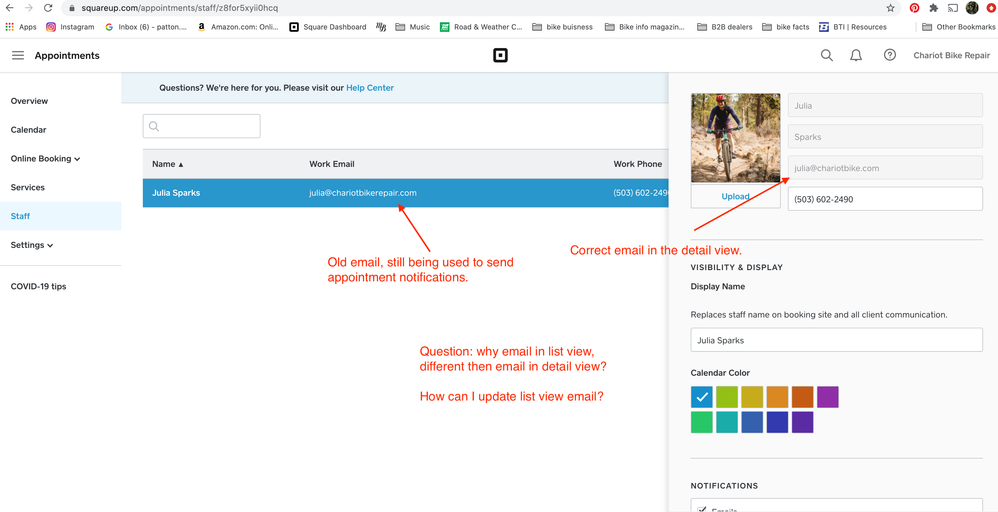Open the Chrome profile avatar
The width and height of the screenshot is (998, 512).
click(x=972, y=8)
